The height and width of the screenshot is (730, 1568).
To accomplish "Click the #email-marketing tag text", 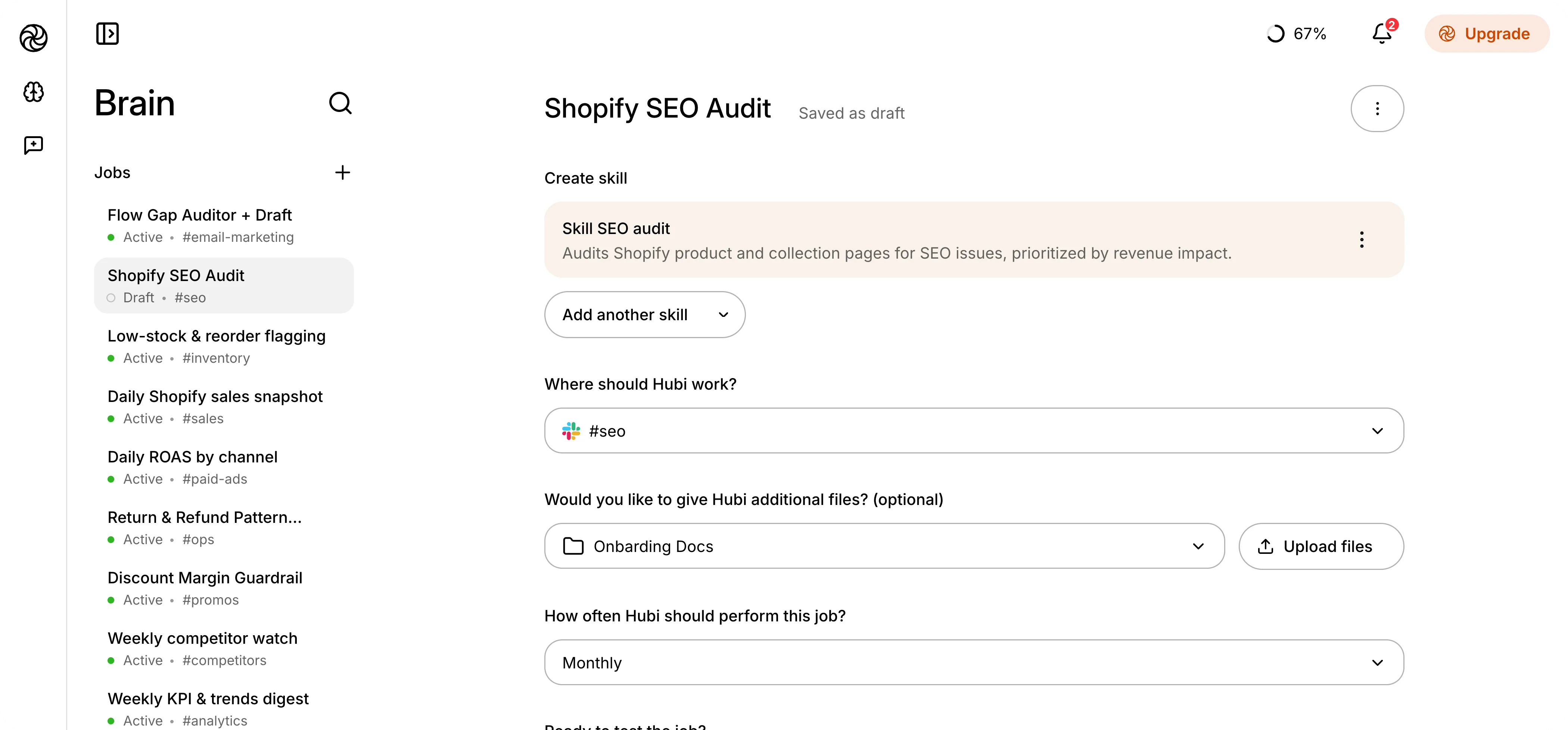I will 238,237.
